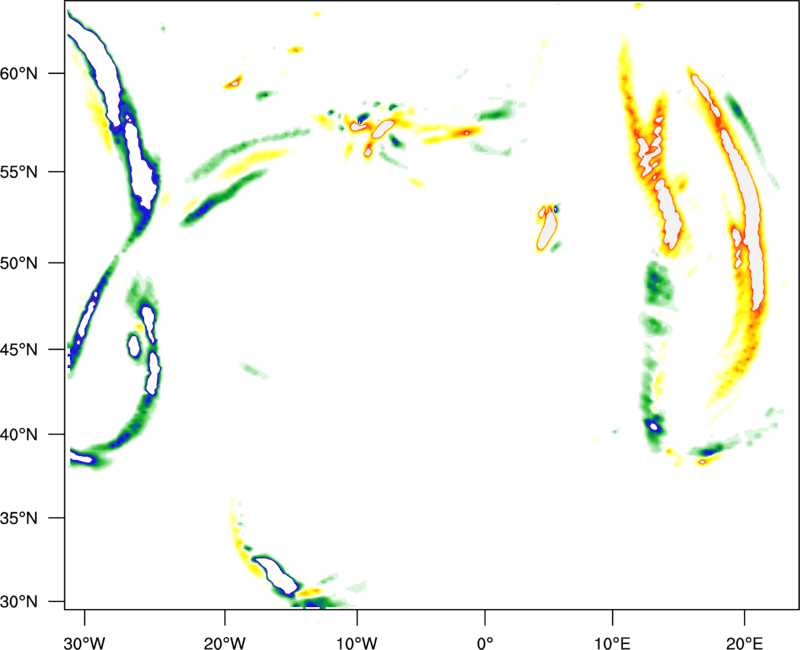Viewport: 800px width, 650px height.
Task: Click the 55°N latitude label
Action: tap(19, 172)
